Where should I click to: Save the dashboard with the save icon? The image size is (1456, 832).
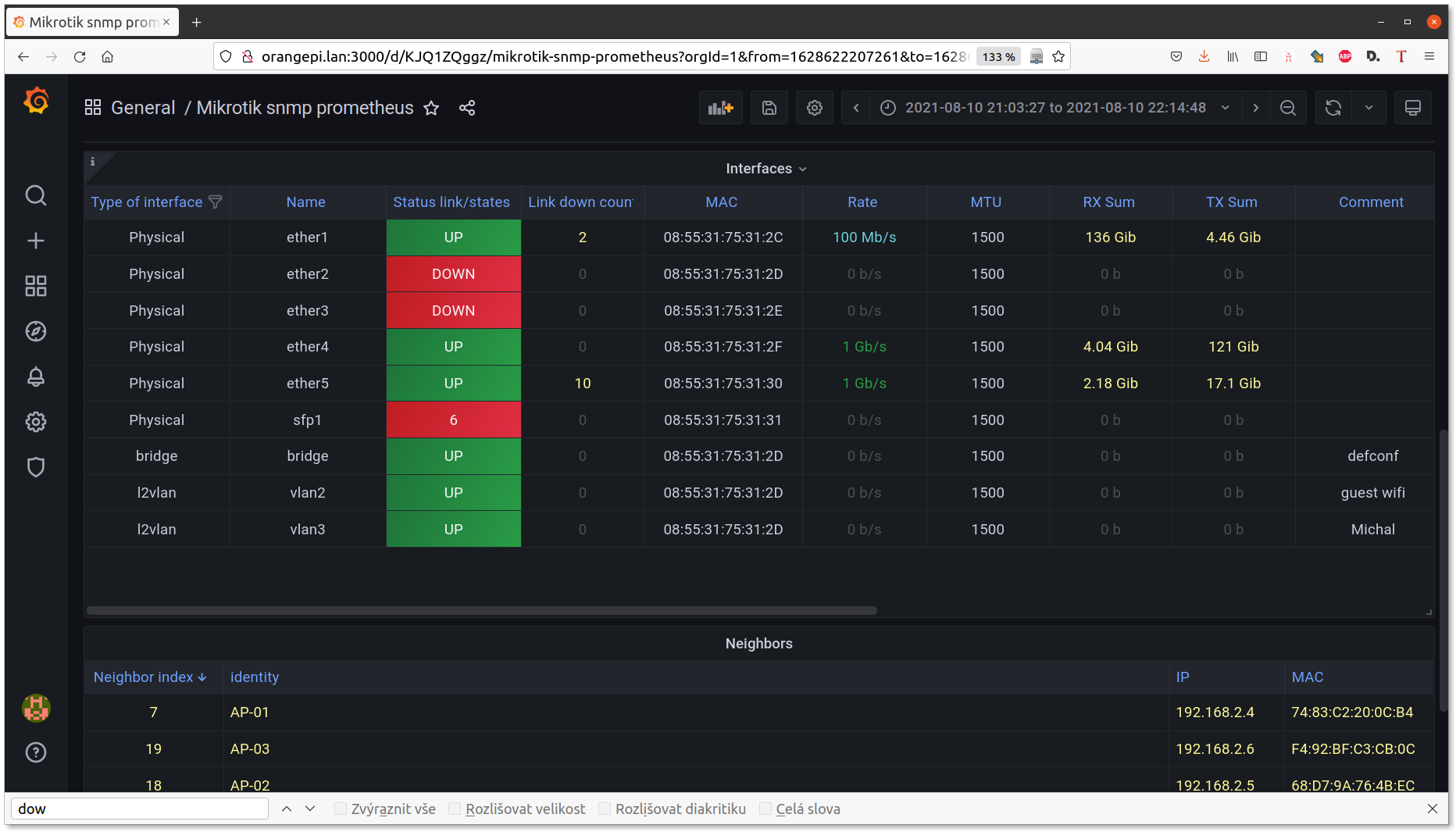(x=769, y=108)
